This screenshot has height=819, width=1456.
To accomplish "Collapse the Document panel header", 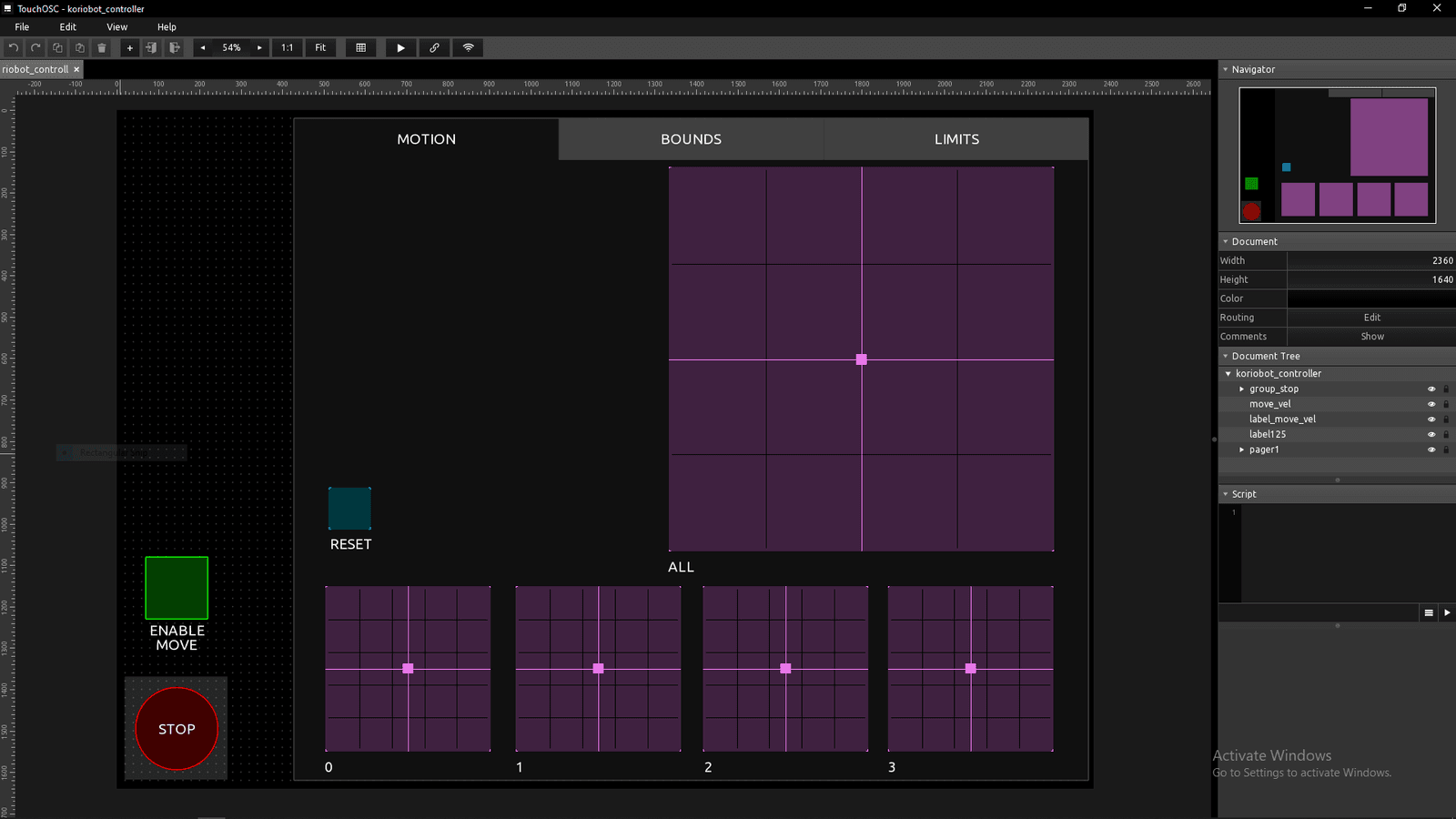I will [1225, 241].
